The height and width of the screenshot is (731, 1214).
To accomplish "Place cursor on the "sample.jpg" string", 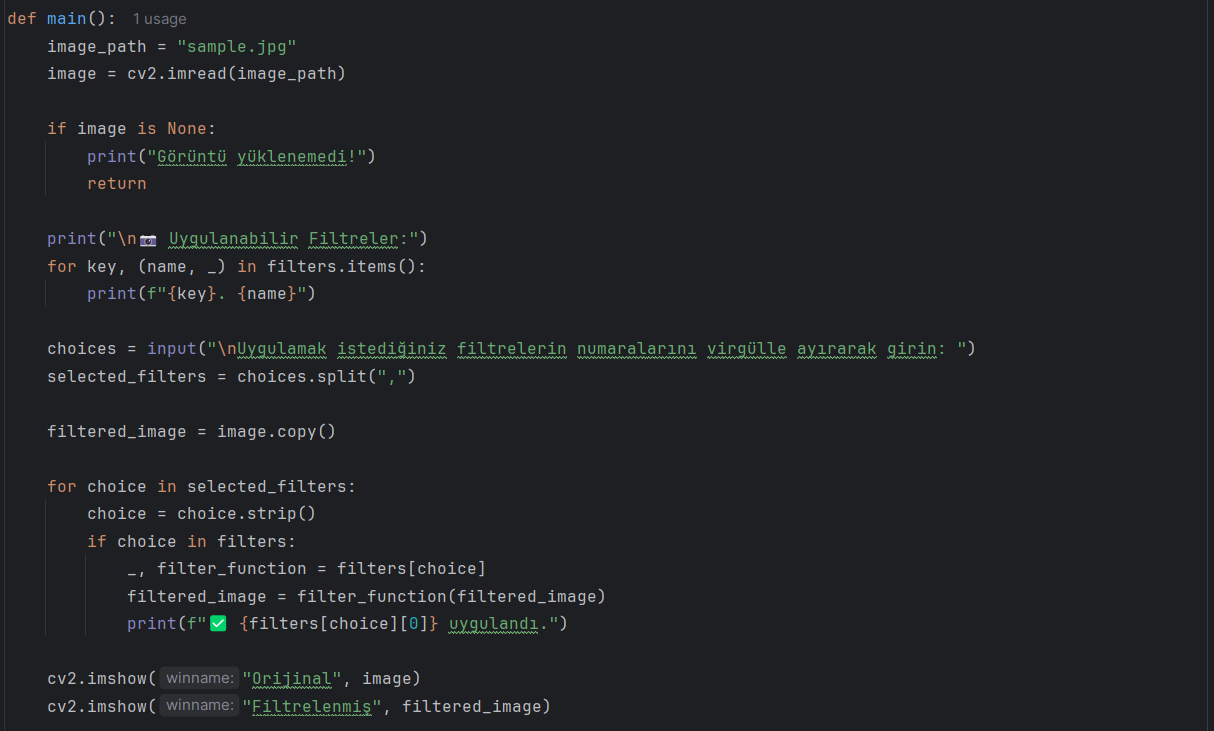I will tap(237, 46).
